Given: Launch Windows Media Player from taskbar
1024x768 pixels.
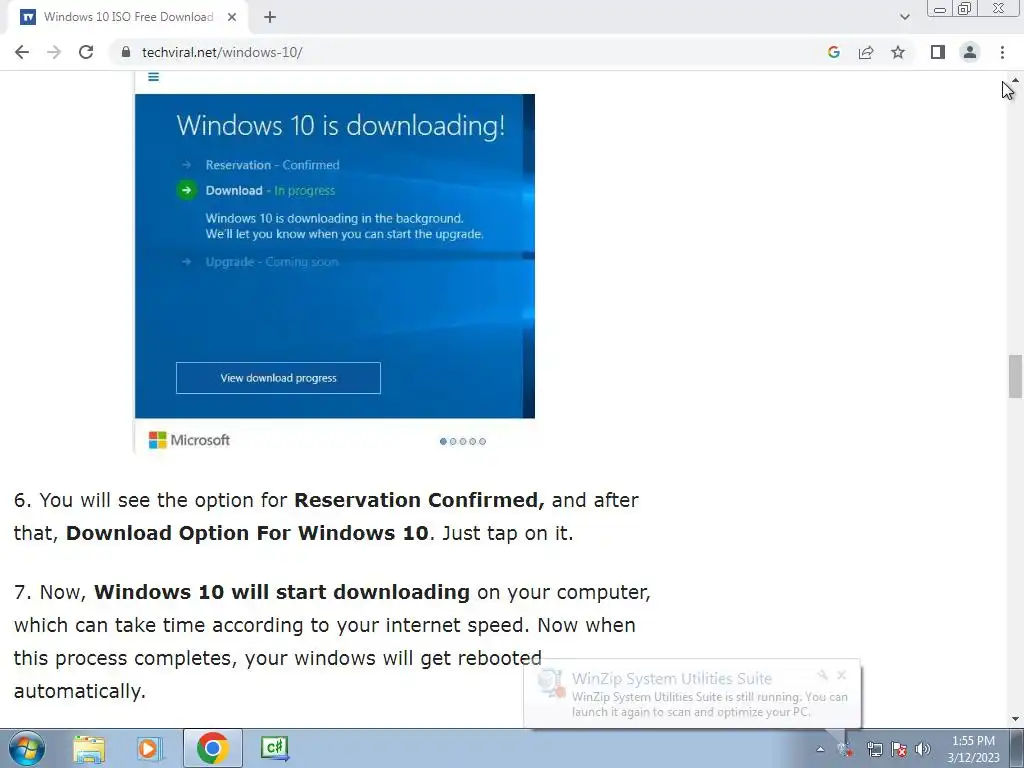Looking at the screenshot, I should click(149, 748).
